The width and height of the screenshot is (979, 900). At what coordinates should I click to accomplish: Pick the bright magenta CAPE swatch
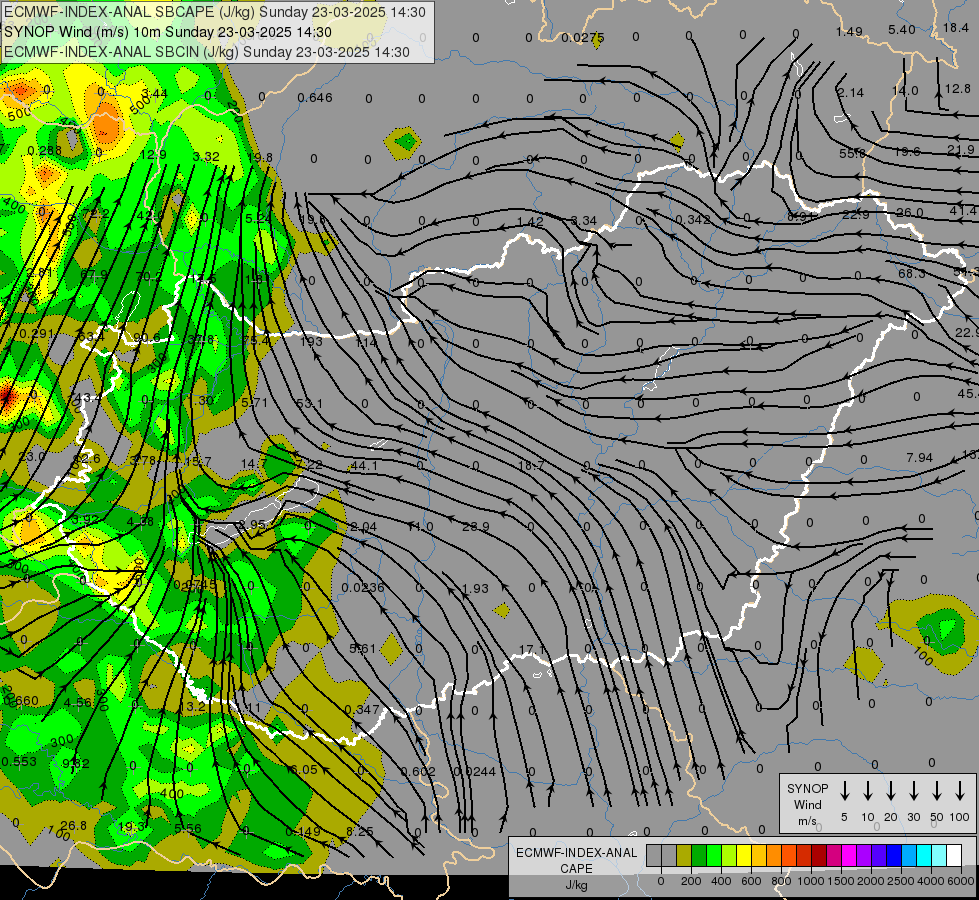click(849, 855)
